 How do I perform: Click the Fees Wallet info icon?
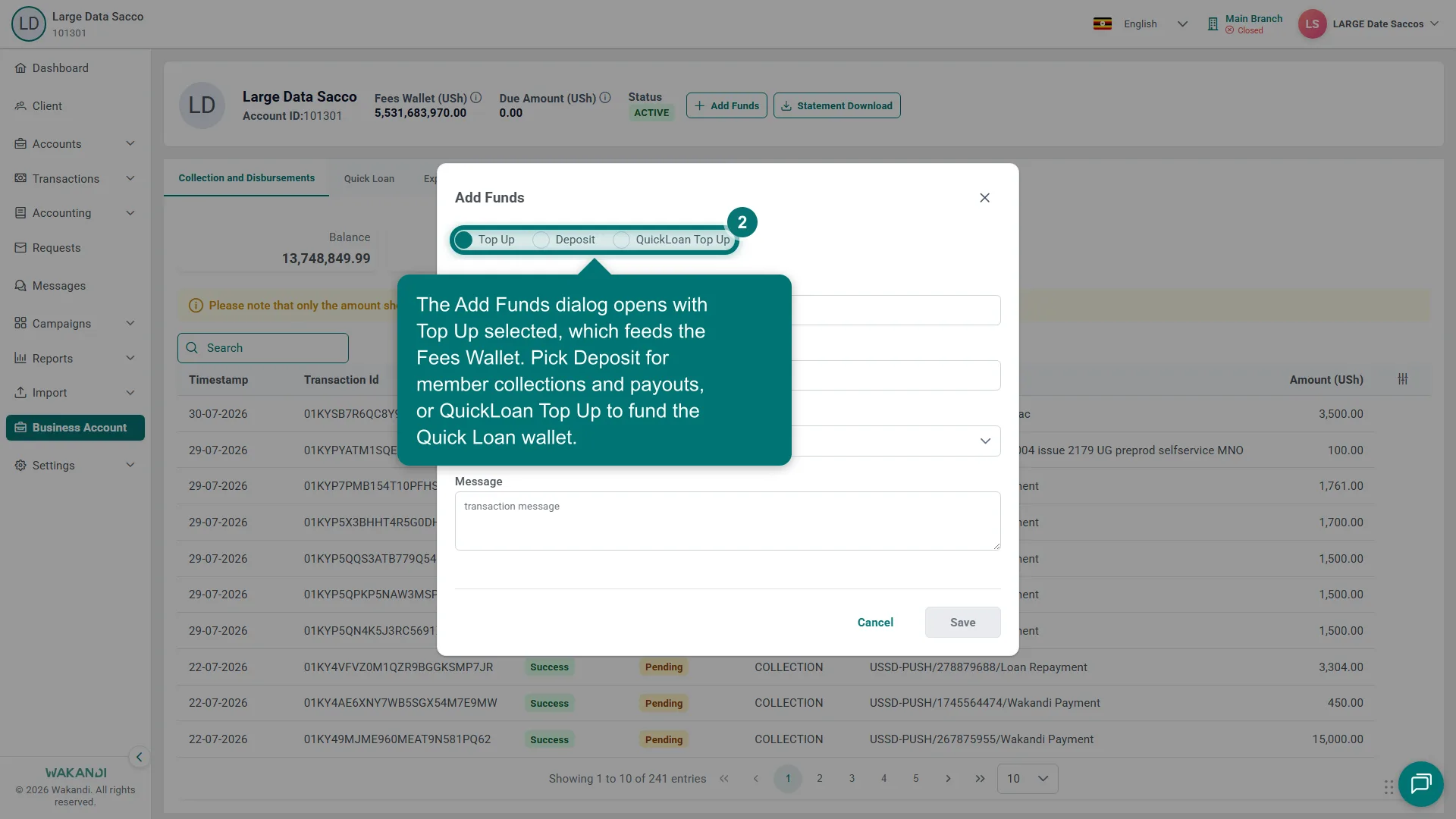[476, 98]
